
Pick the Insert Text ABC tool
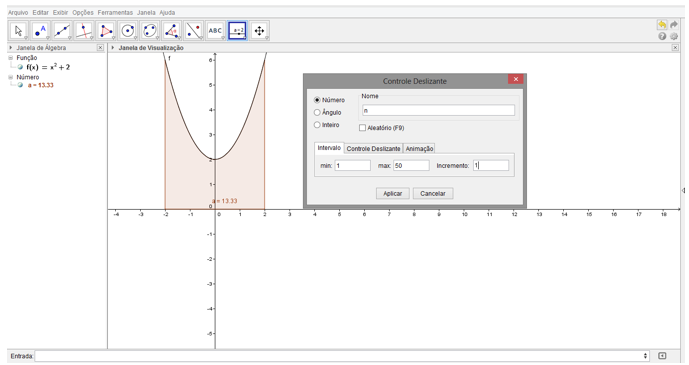(x=215, y=31)
